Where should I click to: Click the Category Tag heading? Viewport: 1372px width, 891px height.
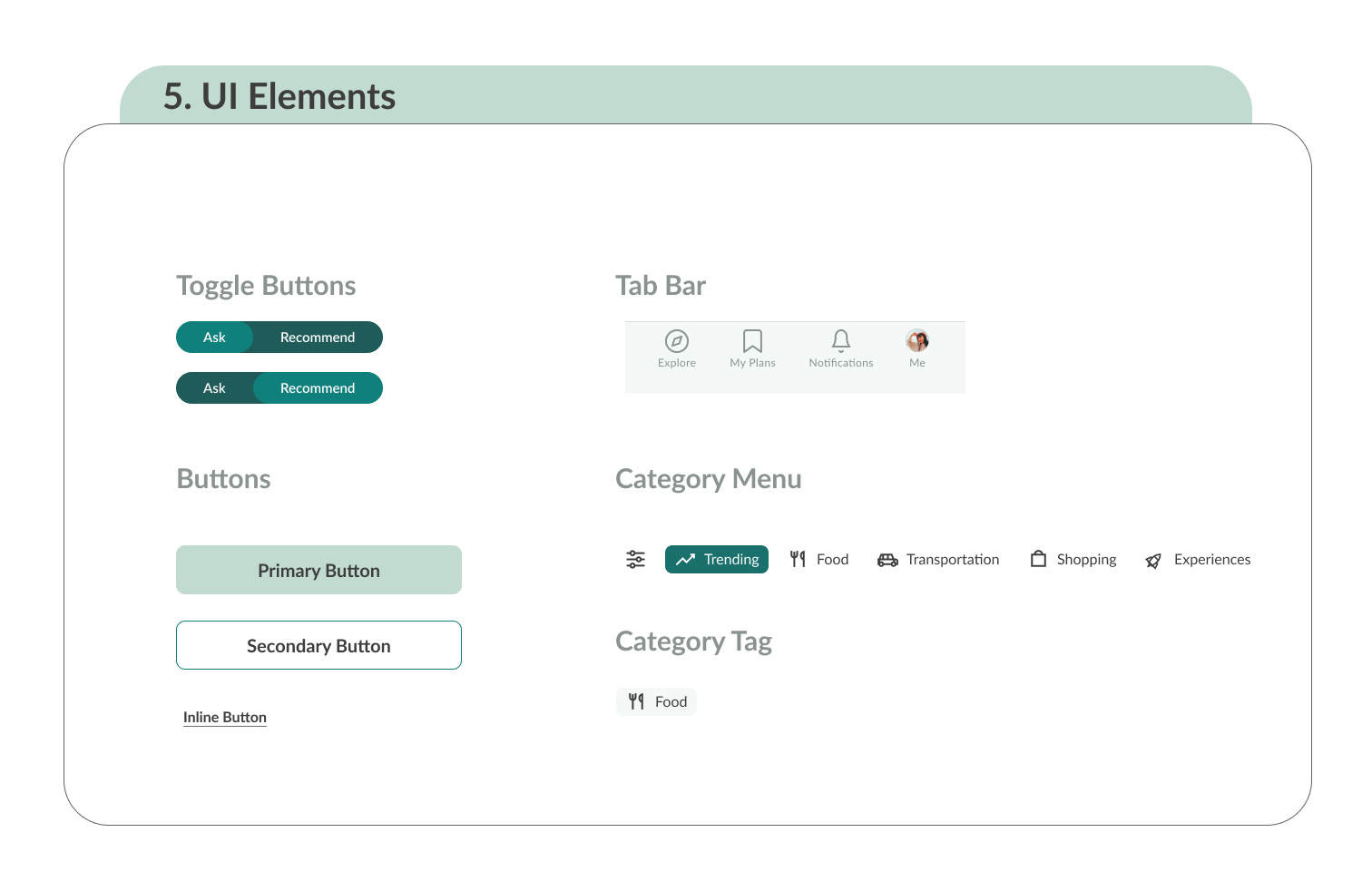[x=694, y=641]
